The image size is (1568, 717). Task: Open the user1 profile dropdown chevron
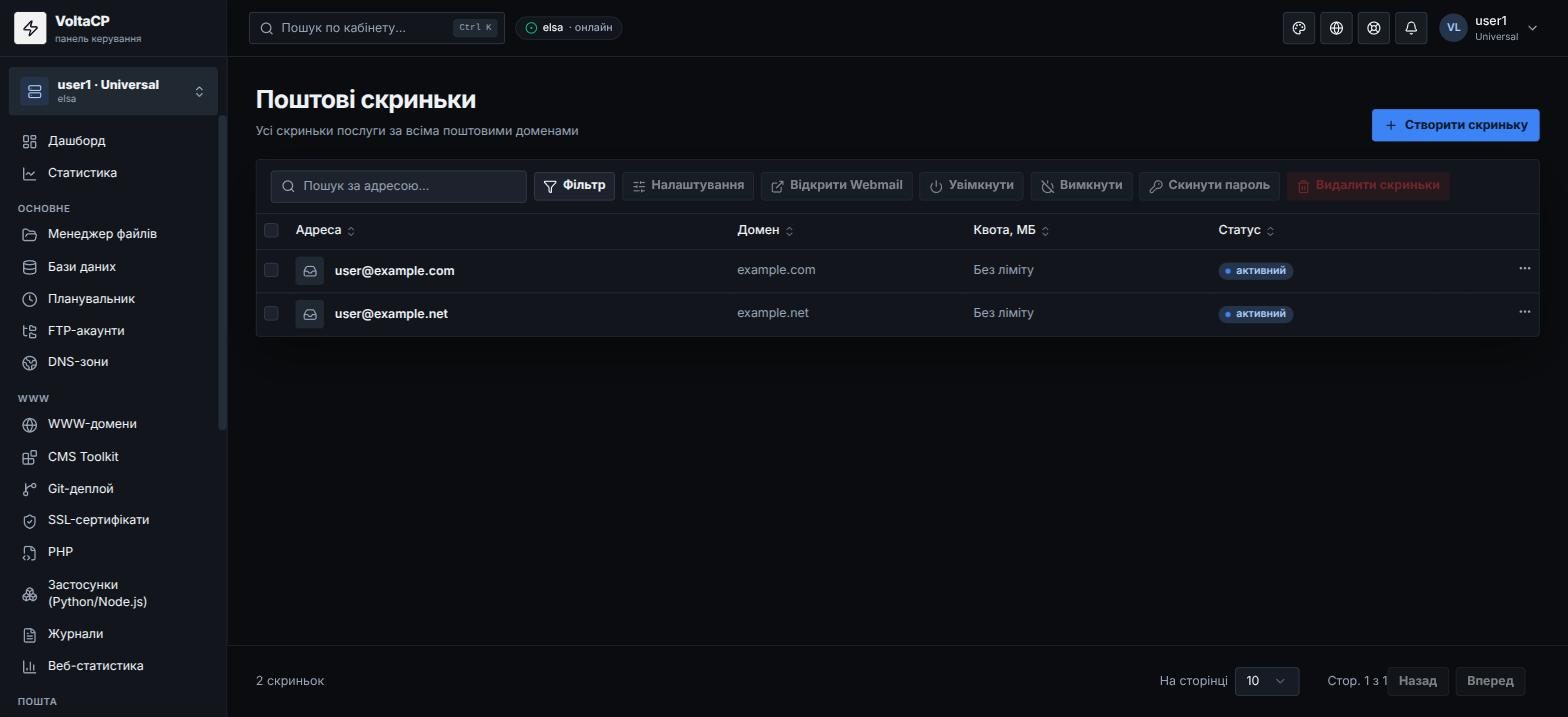(1532, 29)
